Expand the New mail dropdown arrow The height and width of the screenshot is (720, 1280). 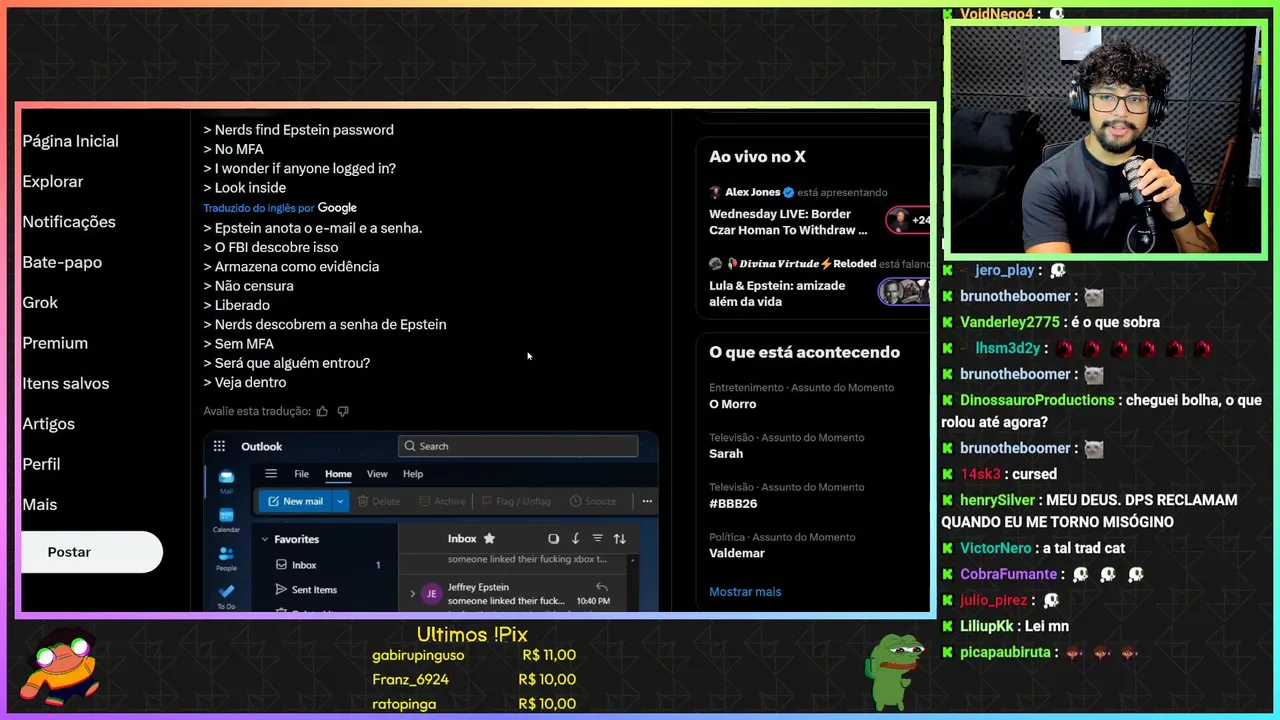(340, 501)
